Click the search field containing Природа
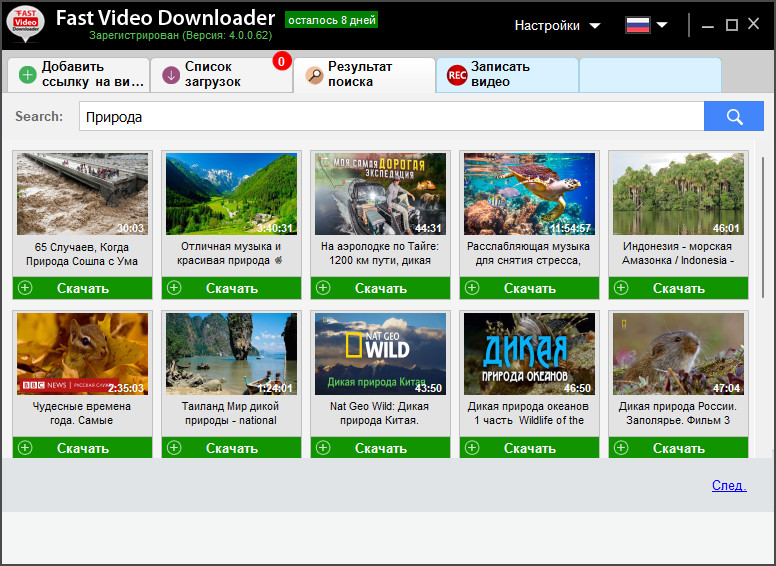 (x=391, y=116)
